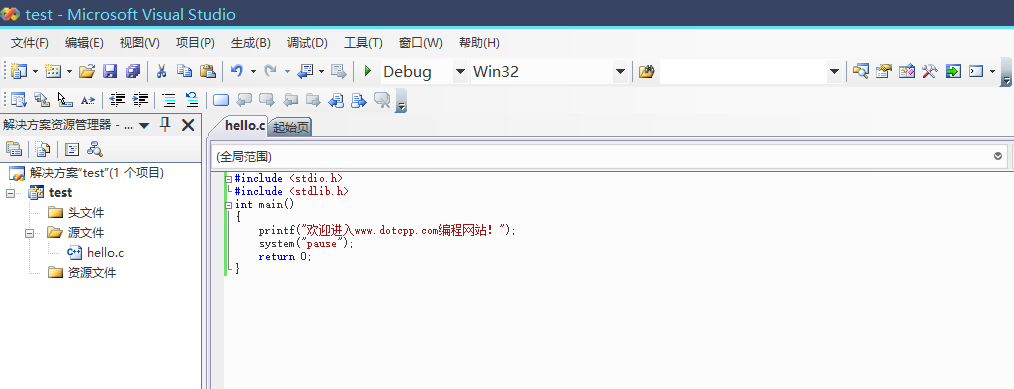Uncomment the selected lines icon
This screenshot has height=389, width=1014.
(192, 100)
